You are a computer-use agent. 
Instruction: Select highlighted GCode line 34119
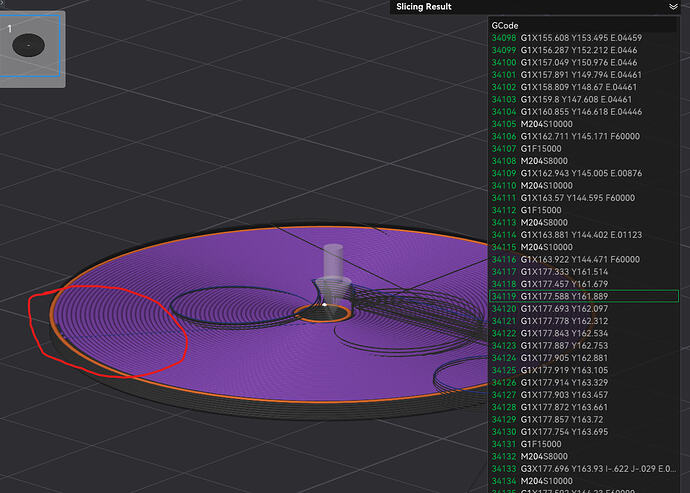[584, 296]
